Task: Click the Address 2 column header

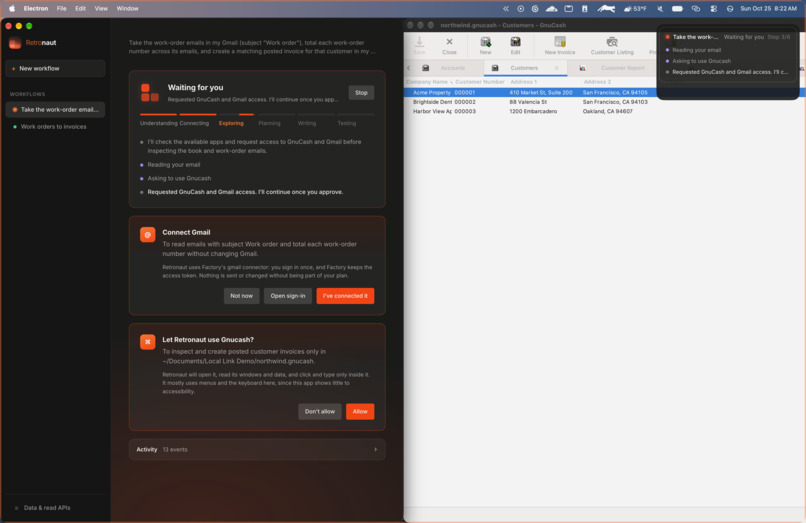Action: point(597,82)
